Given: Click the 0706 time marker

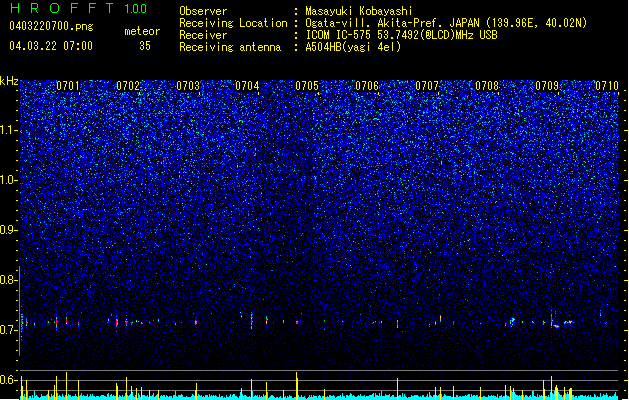Looking at the screenshot, I should pyautogui.click(x=367, y=86).
